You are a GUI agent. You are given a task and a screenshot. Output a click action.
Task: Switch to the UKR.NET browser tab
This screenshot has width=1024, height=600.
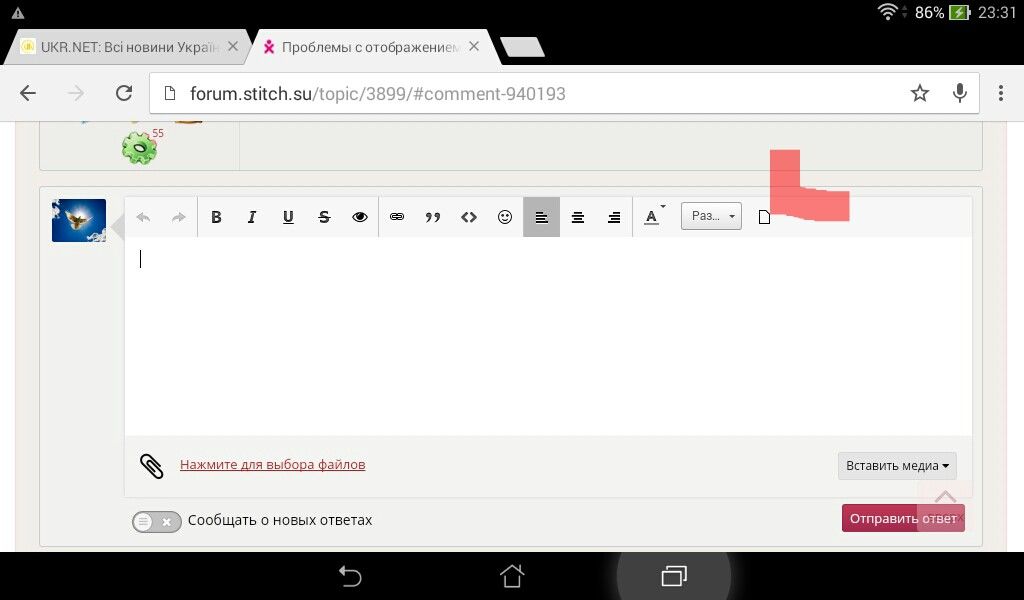point(120,47)
